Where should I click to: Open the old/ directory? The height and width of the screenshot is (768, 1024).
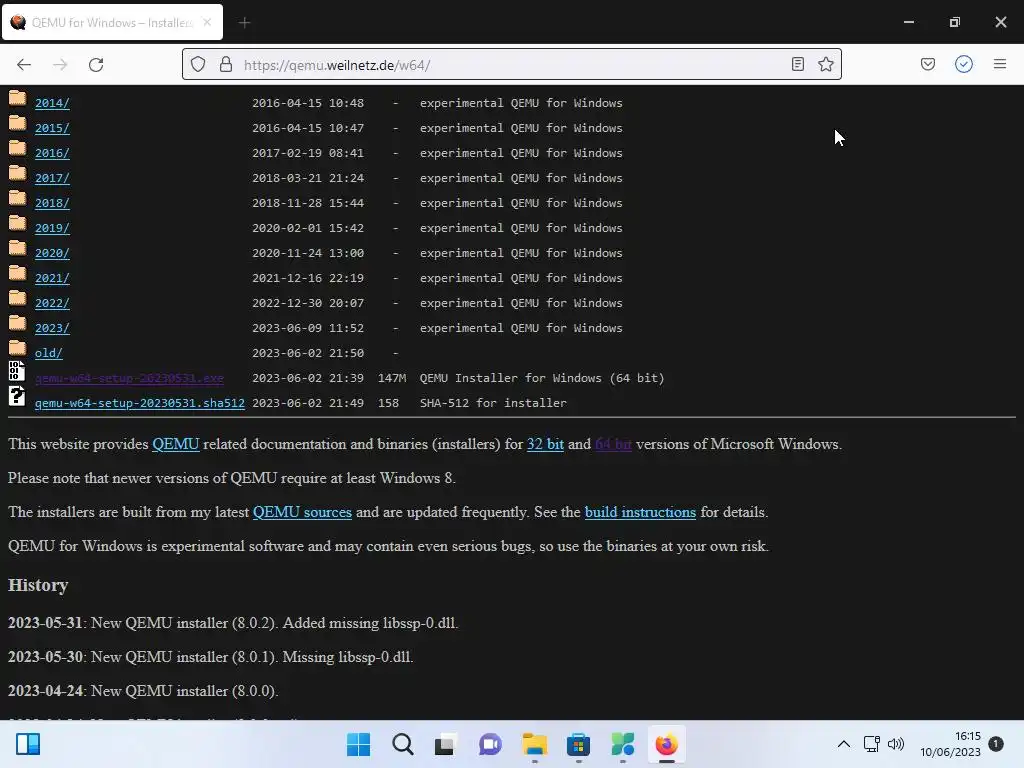[49, 353]
